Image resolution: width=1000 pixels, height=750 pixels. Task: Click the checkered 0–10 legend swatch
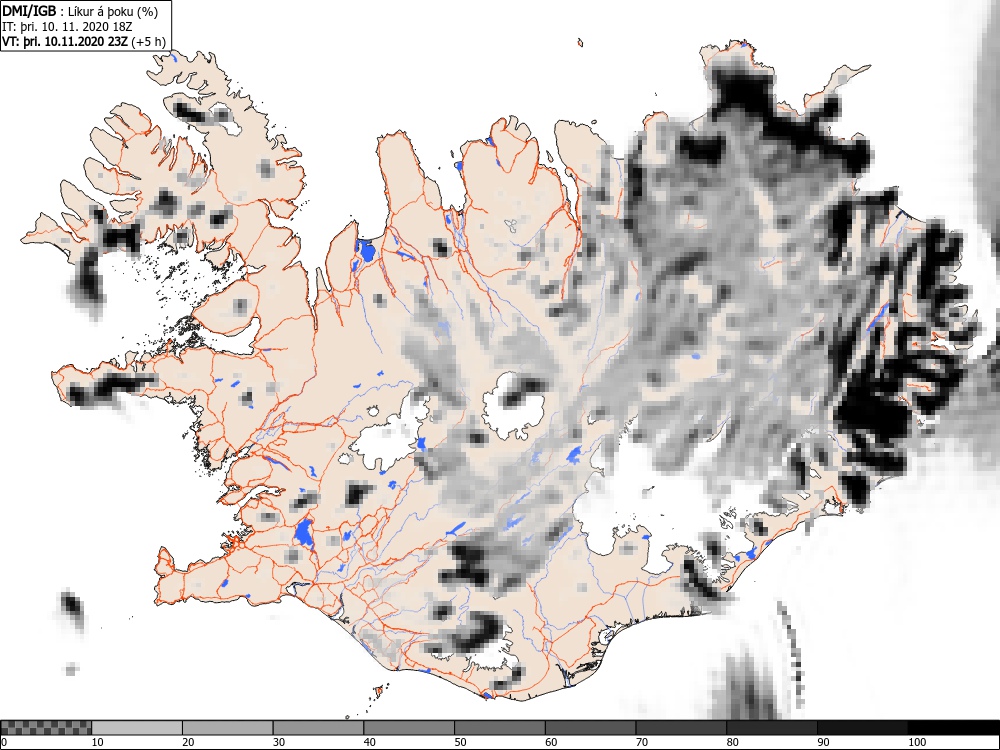pyautogui.click(x=46, y=728)
